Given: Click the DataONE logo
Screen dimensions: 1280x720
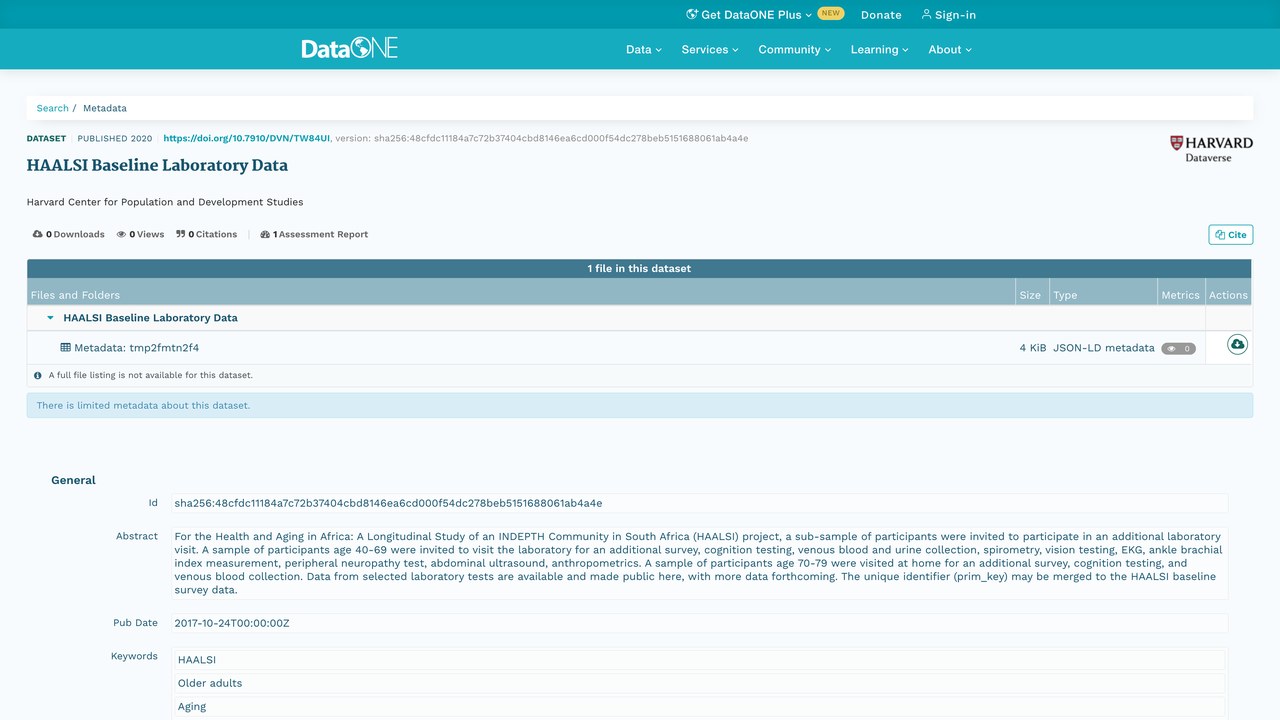Looking at the screenshot, I should pyautogui.click(x=349, y=48).
